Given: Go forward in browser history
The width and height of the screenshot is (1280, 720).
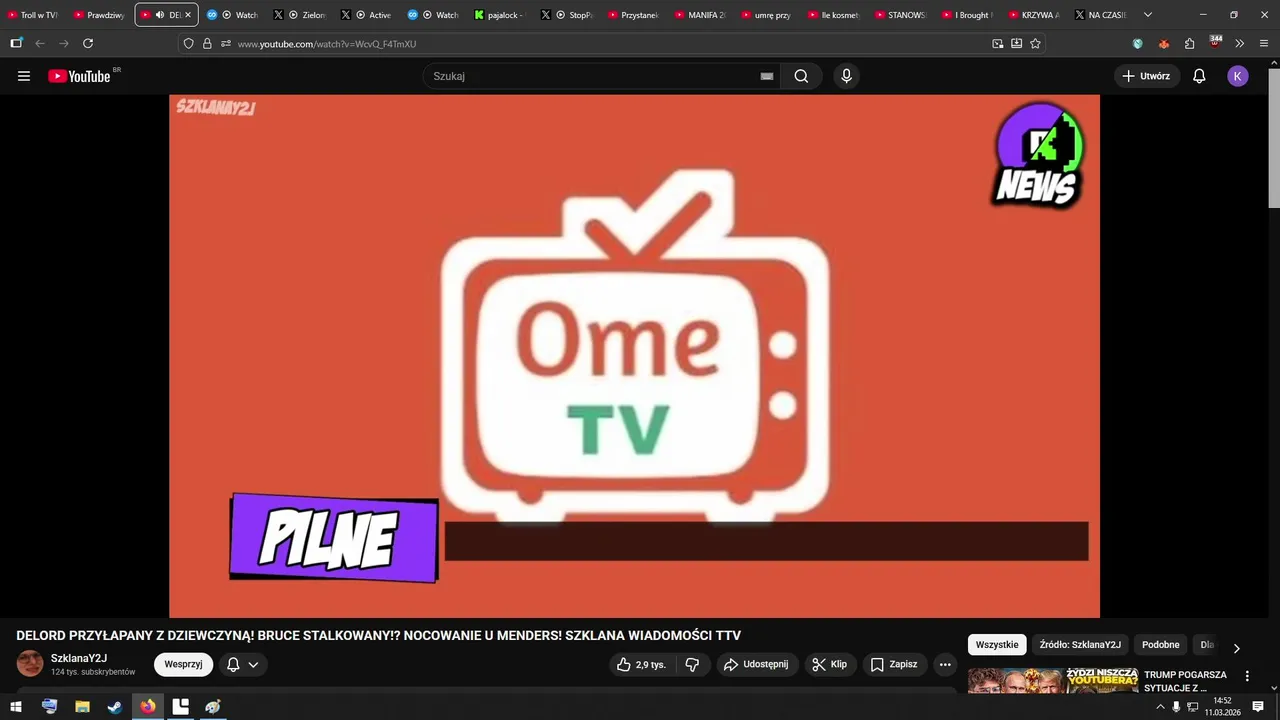Looking at the screenshot, I should (x=64, y=43).
